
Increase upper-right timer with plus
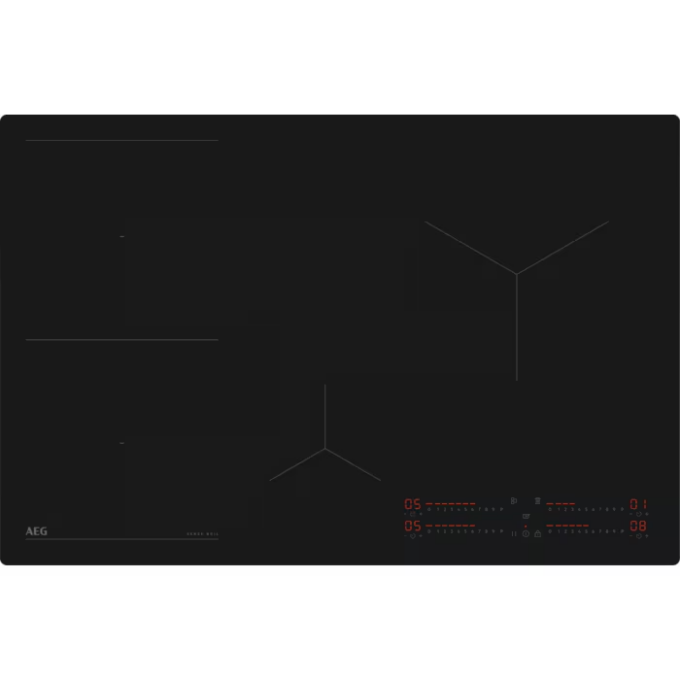point(647,514)
